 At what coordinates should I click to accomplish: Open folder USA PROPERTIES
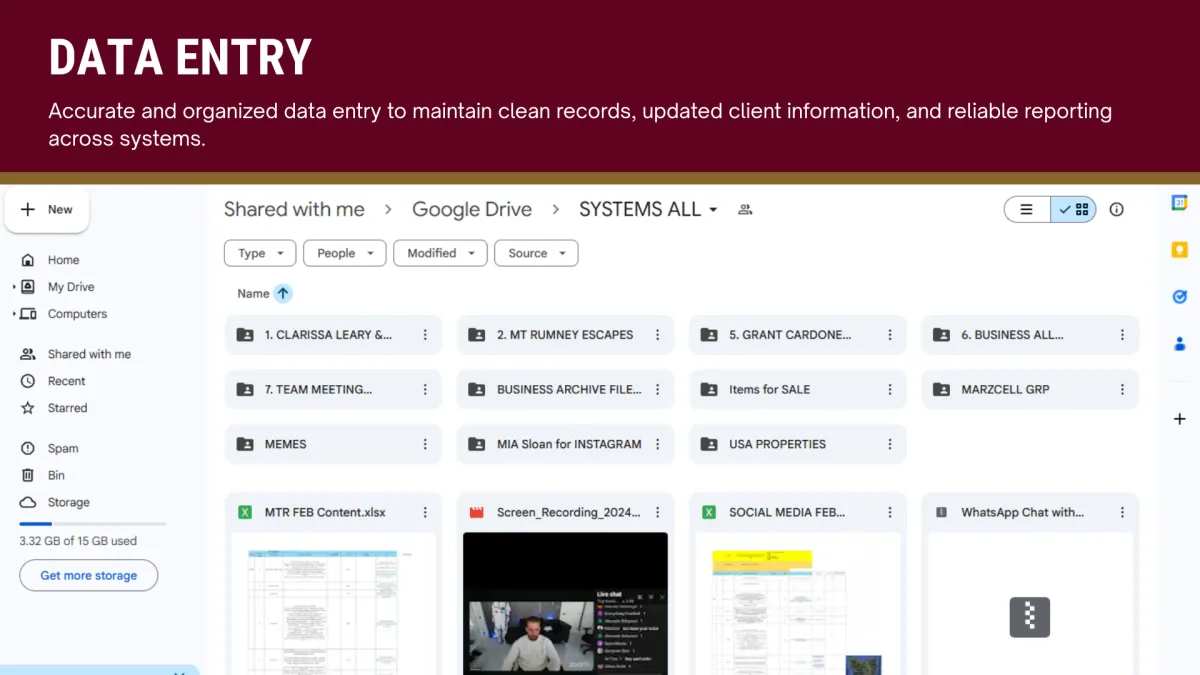point(797,444)
